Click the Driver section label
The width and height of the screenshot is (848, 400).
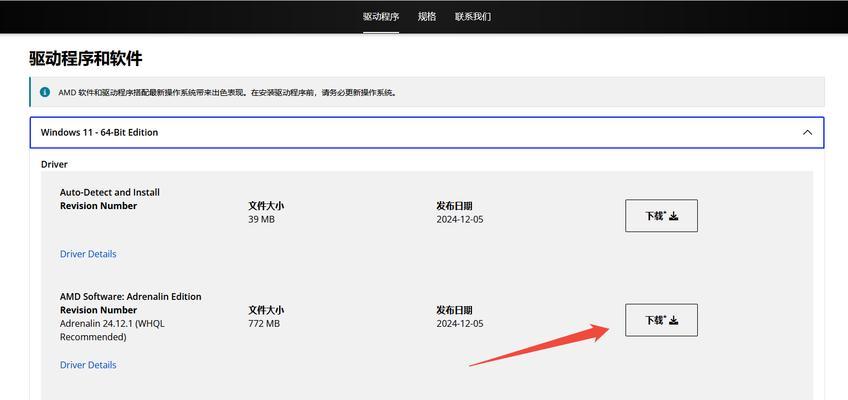click(x=54, y=164)
